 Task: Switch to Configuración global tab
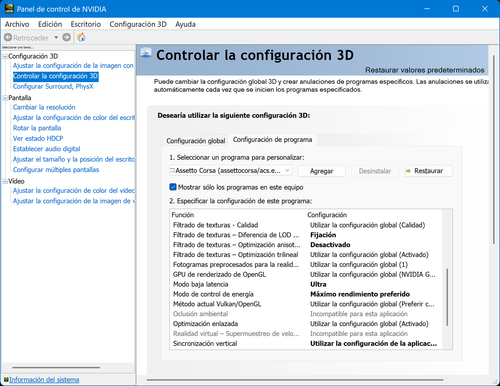pyautogui.click(x=196, y=141)
